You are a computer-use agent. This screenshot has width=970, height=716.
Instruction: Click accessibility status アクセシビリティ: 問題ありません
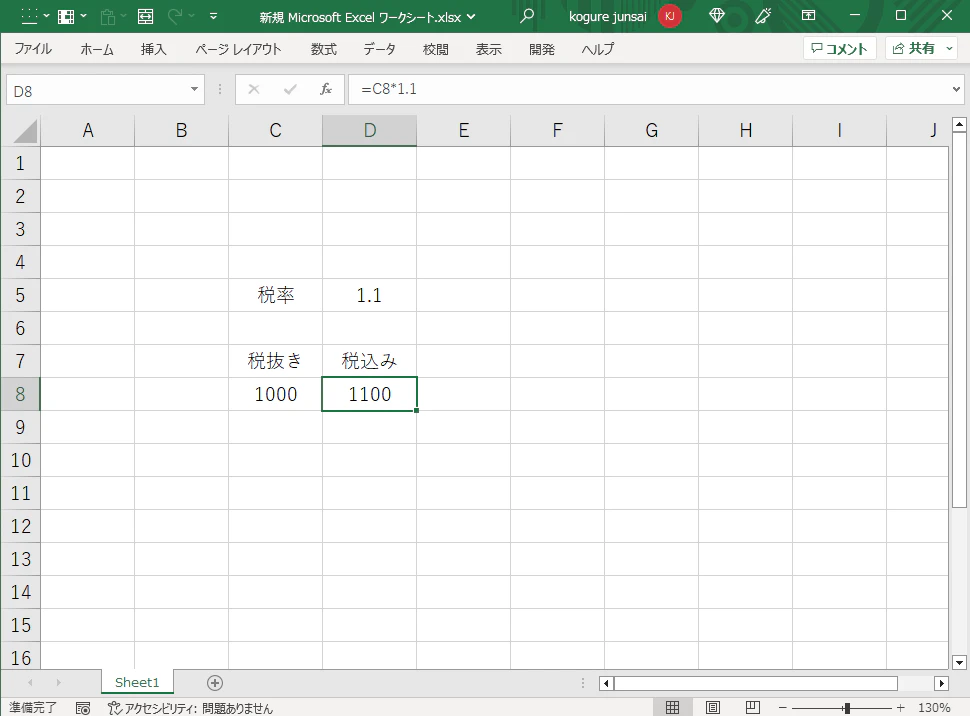pyautogui.click(x=190, y=707)
